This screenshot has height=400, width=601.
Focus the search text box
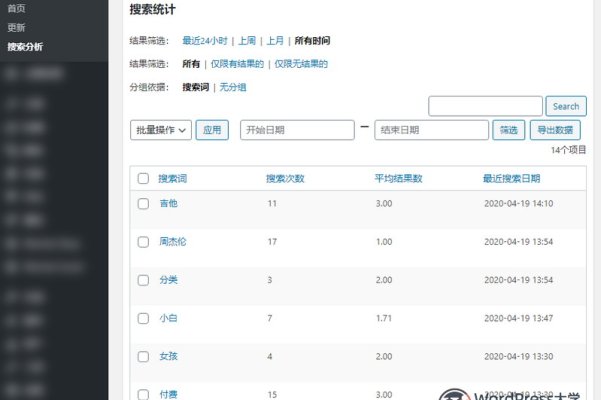(485, 106)
